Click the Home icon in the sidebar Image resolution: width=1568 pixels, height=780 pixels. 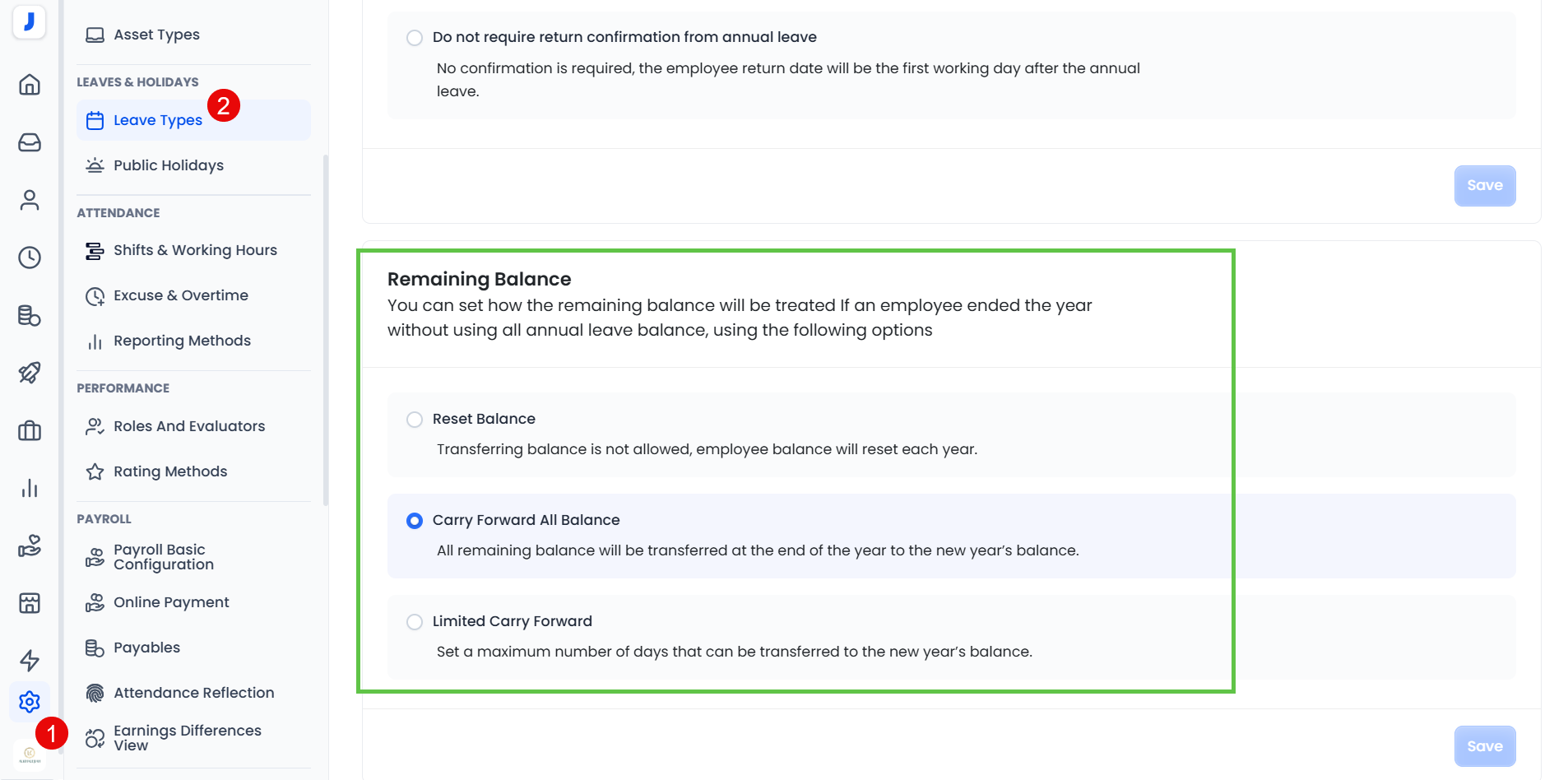point(30,85)
